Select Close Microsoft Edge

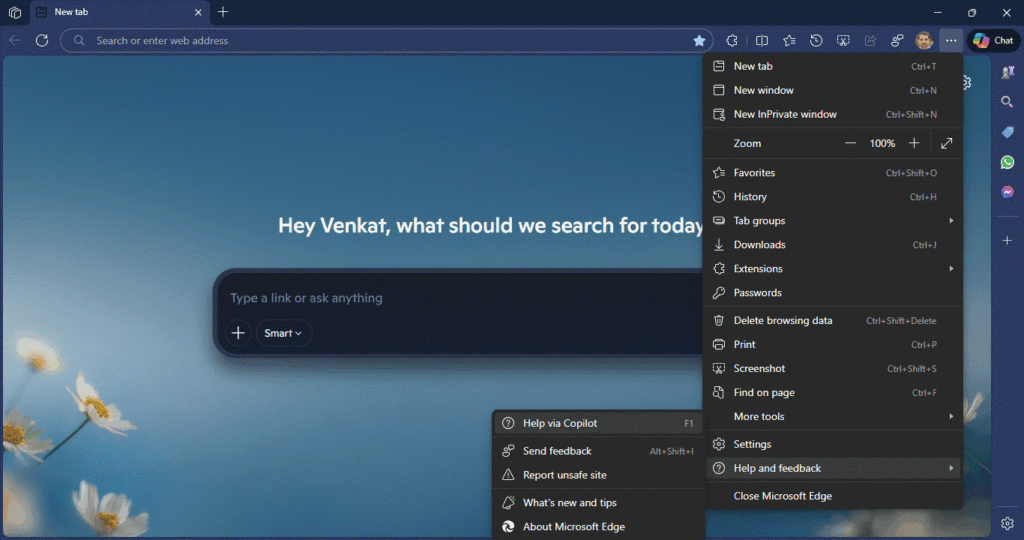click(x=833, y=496)
